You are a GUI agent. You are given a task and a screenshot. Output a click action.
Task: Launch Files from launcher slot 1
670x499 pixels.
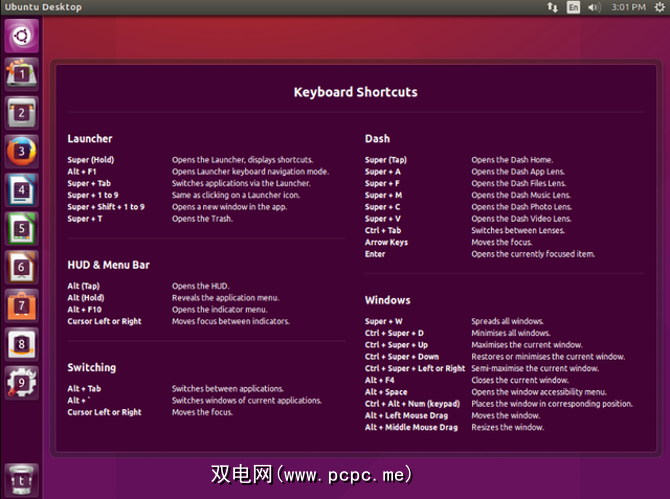click(22, 74)
